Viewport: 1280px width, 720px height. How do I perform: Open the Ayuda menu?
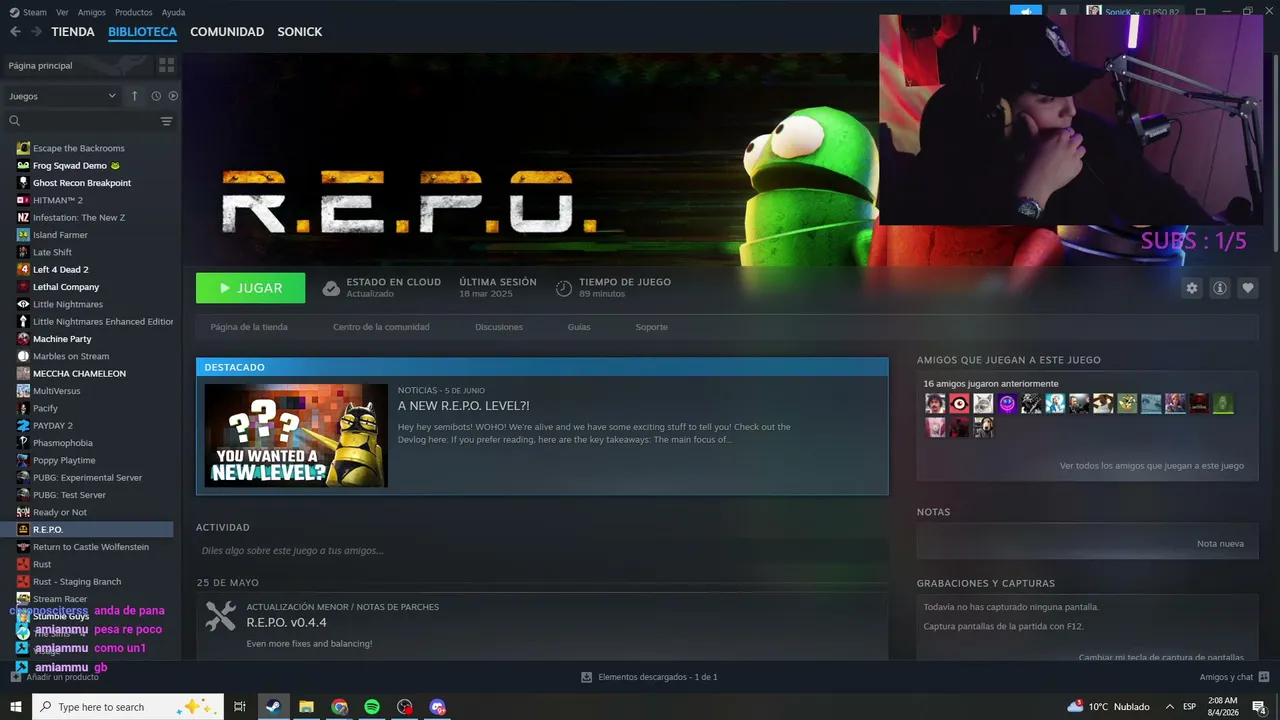click(x=173, y=12)
